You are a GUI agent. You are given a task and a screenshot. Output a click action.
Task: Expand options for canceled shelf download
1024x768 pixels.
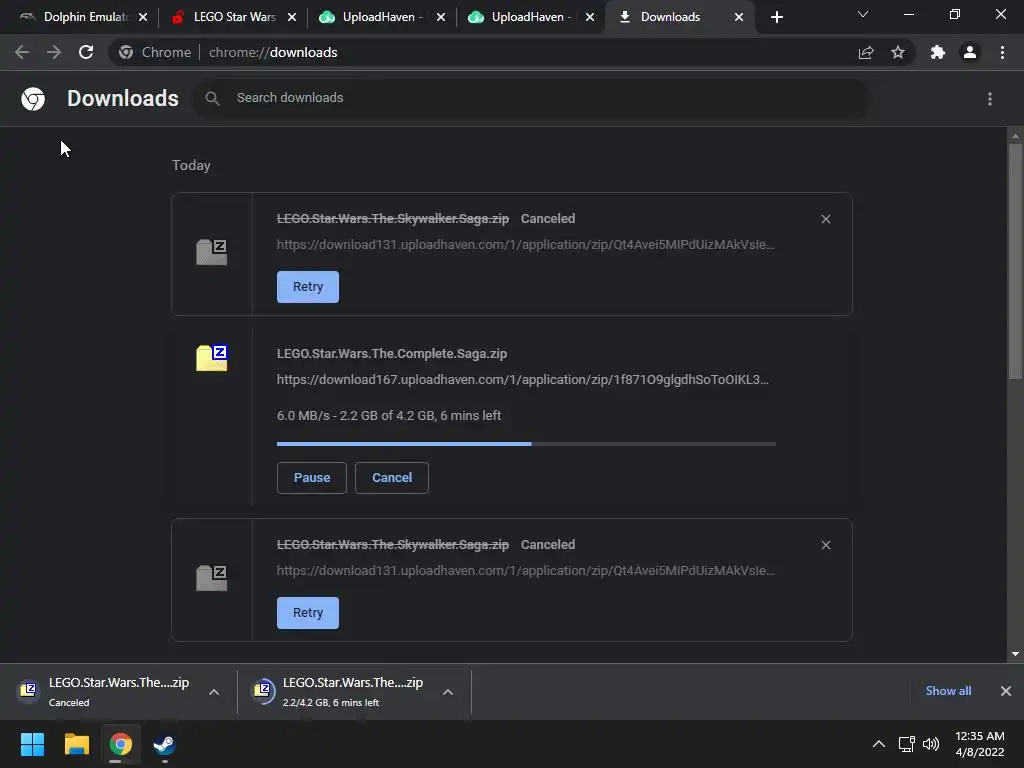[214, 692]
